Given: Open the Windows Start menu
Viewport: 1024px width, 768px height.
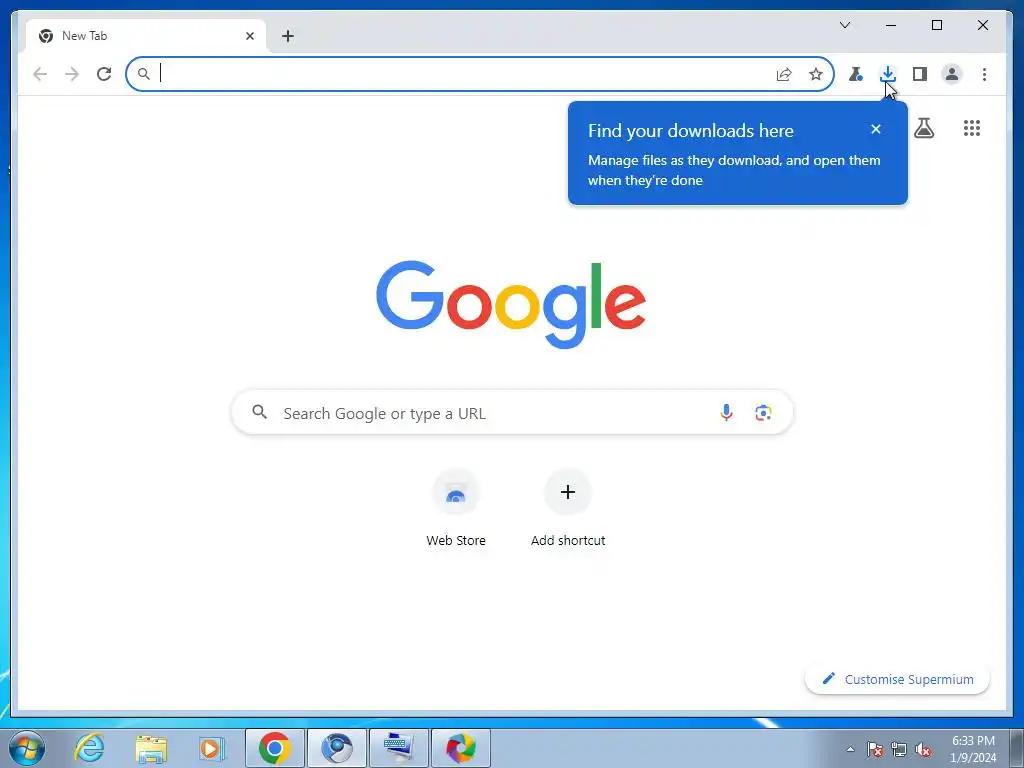Looking at the screenshot, I should [27, 748].
